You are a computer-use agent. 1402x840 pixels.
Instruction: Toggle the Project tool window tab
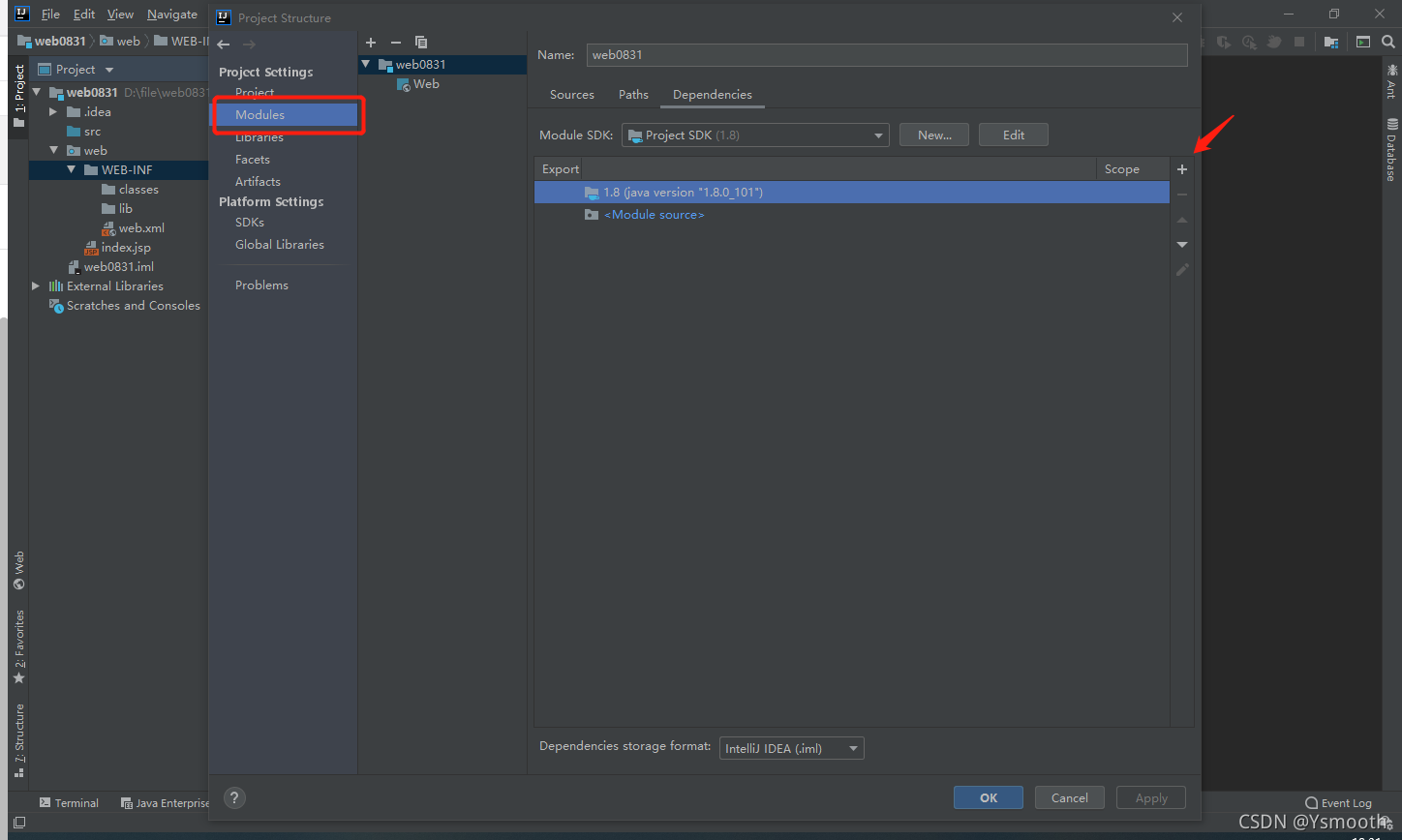pyautogui.click(x=18, y=95)
